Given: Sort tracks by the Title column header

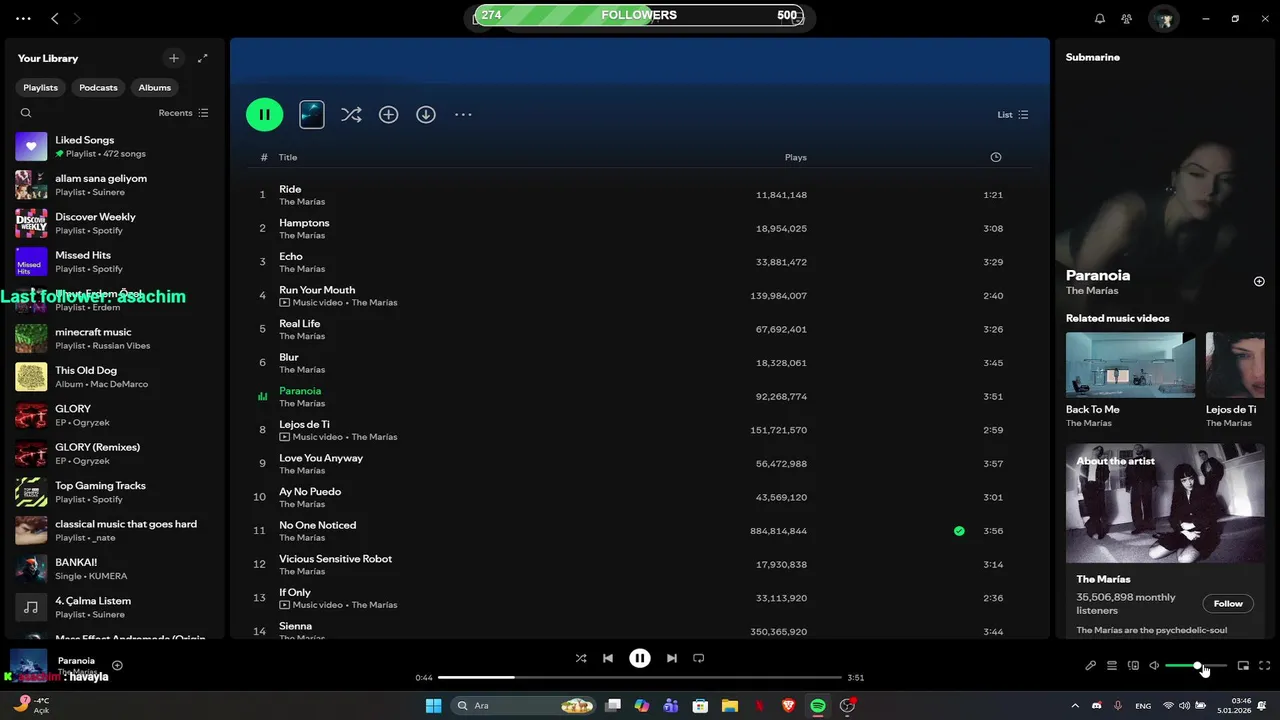Looking at the screenshot, I should [x=288, y=157].
